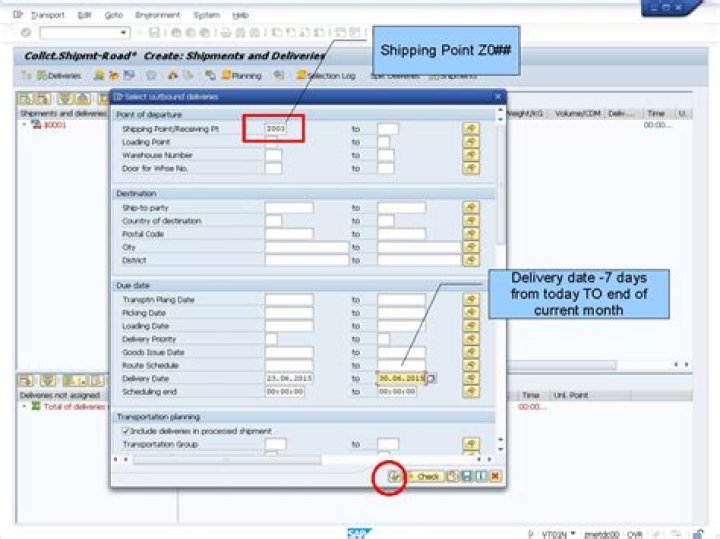Open the command field dropdown arrow
The image size is (720, 539).
pos(123,33)
